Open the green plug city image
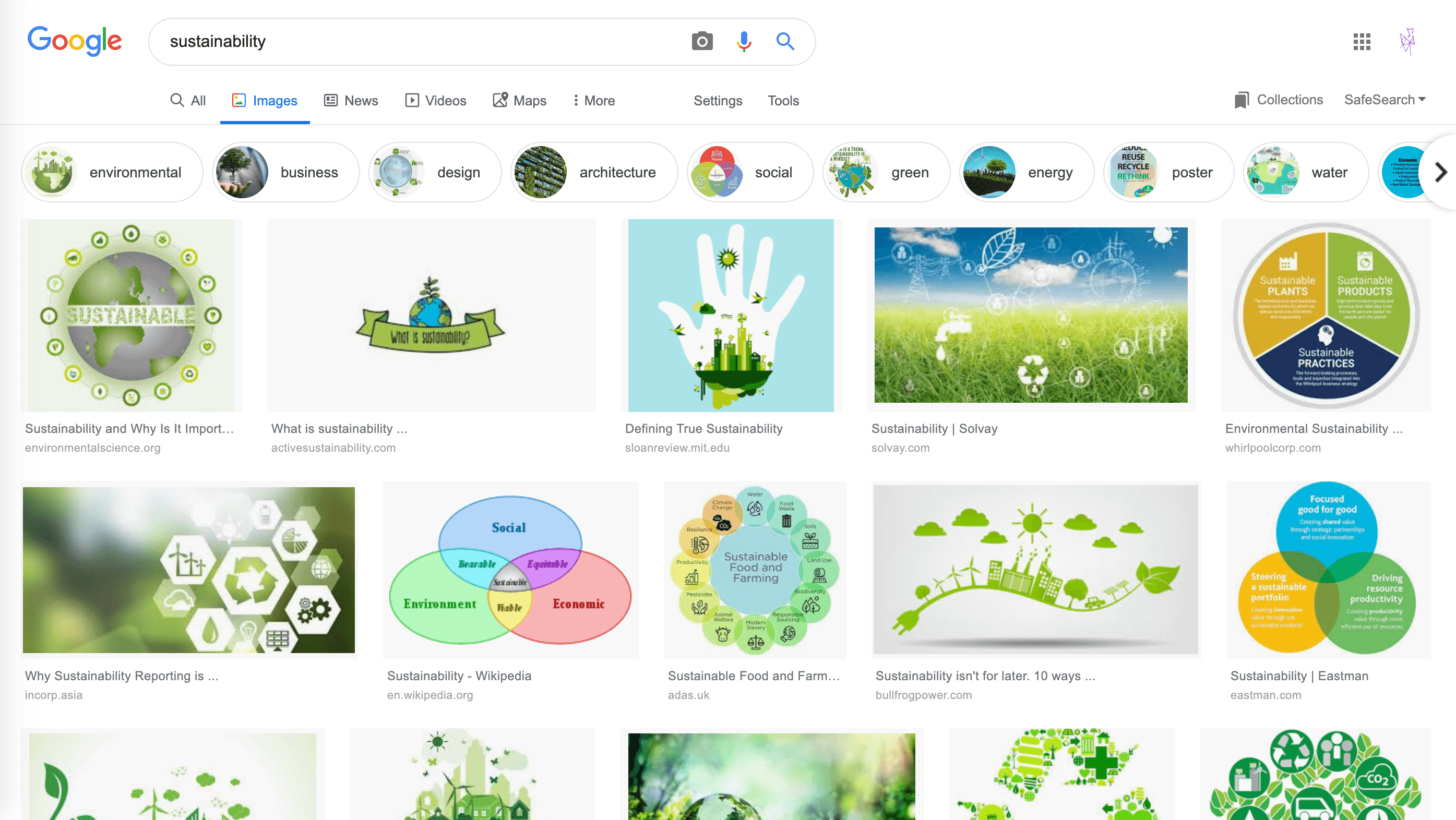This screenshot has width=1456, height=820. click(x=1035, y=570)
